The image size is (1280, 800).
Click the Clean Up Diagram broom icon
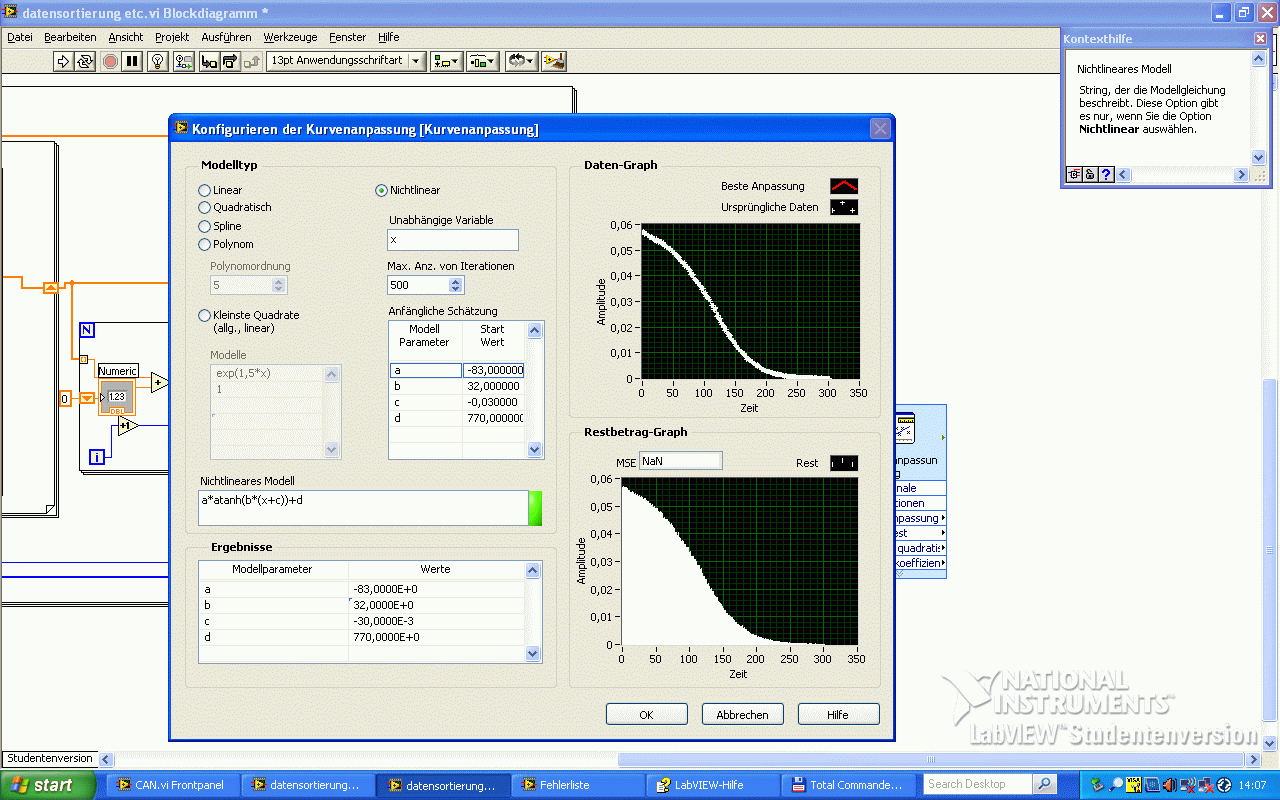tap(554, 61)
